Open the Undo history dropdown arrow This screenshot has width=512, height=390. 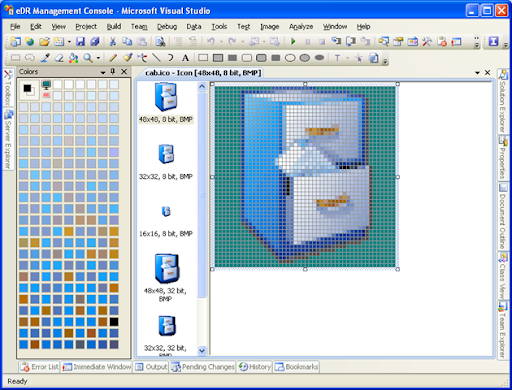(x=221, y=42)
